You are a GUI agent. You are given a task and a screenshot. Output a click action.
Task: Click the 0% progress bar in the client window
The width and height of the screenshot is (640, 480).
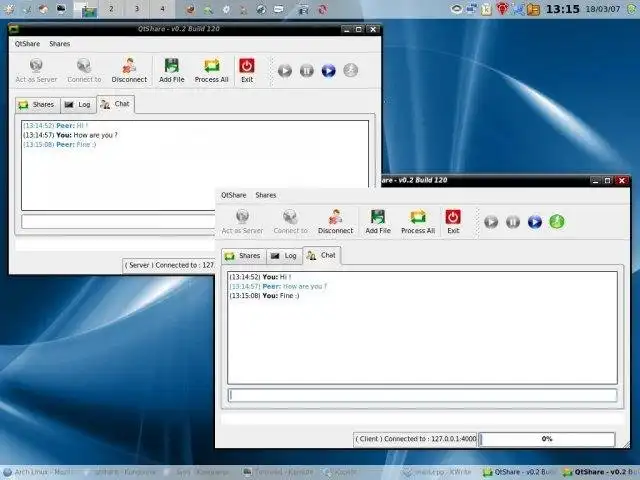(547, 439)
